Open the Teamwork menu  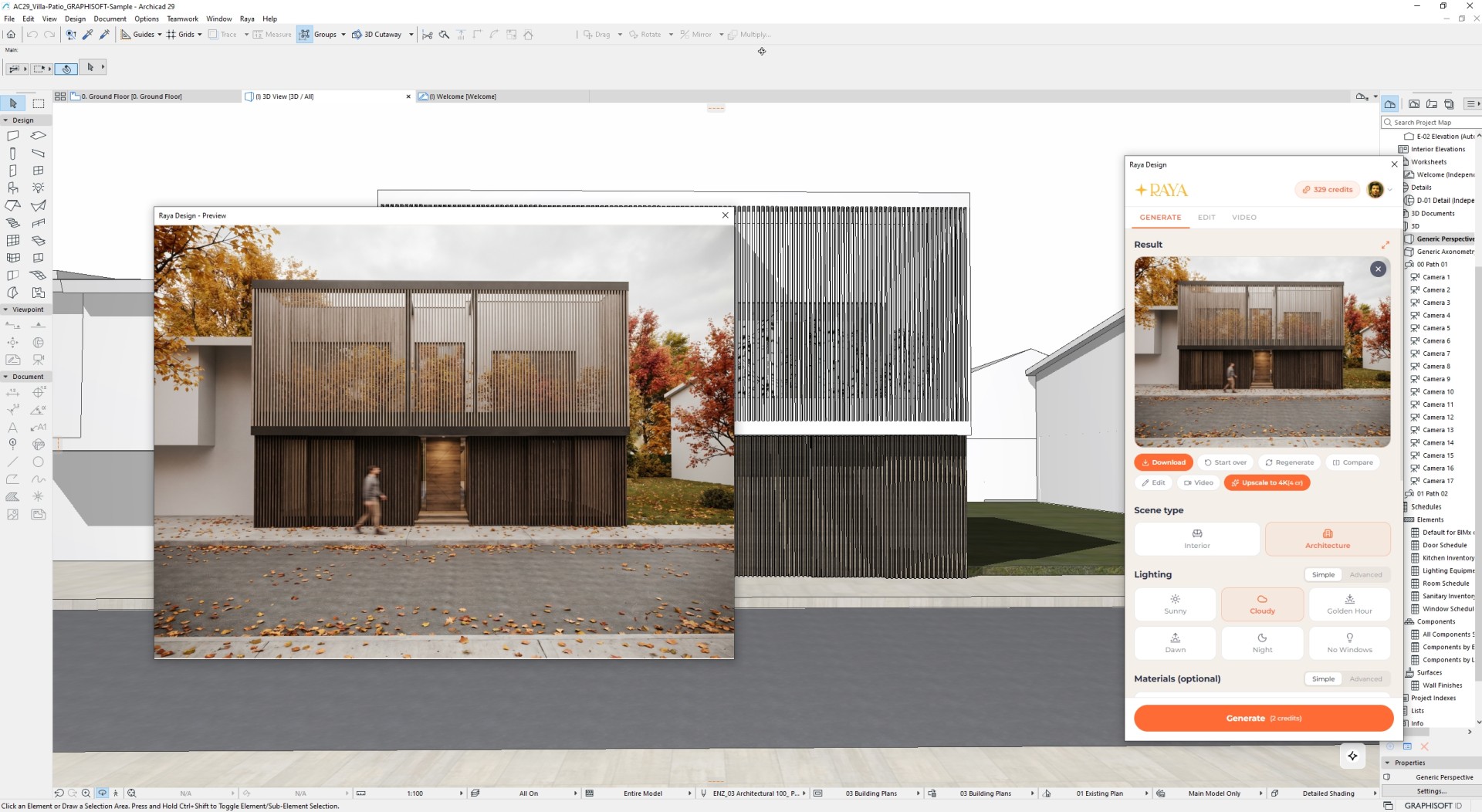pos(182,19)
